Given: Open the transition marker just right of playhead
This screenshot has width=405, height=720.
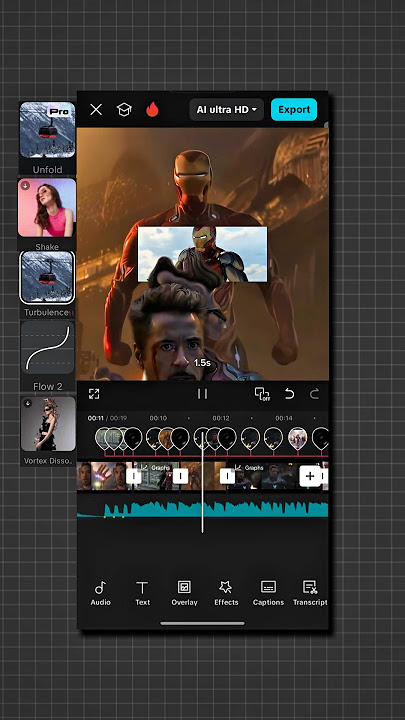Looking at the screenshot, I should click(x=227, y=476).
